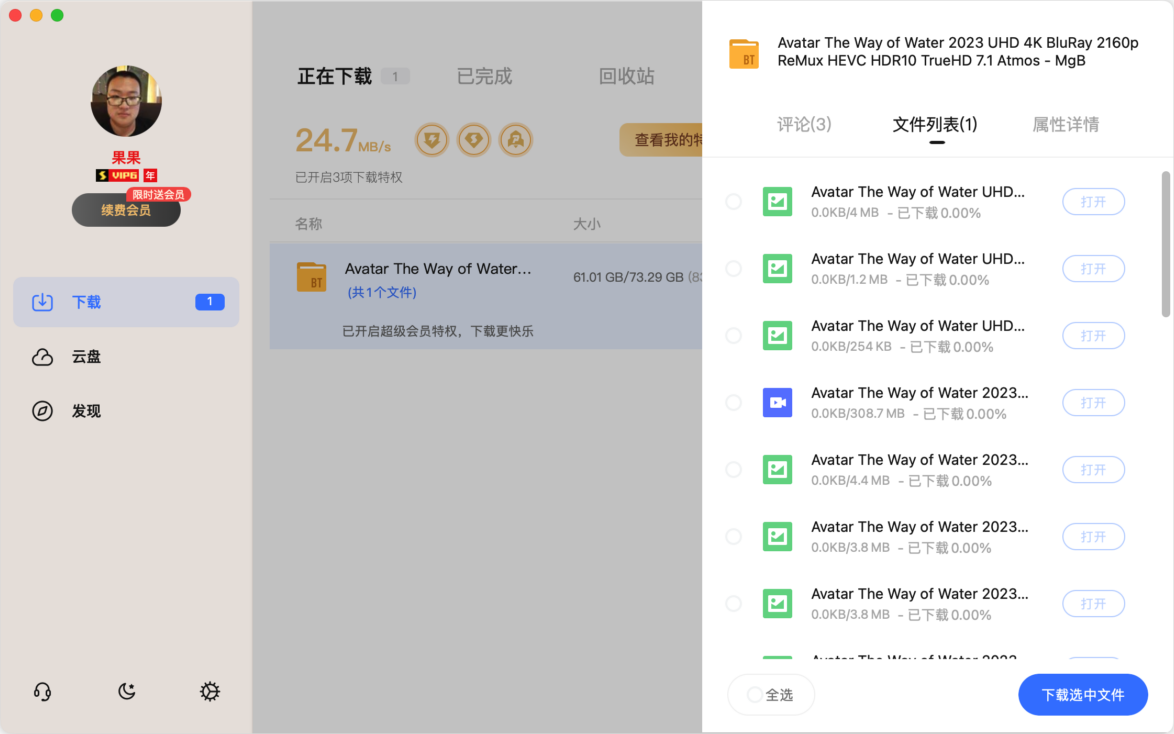Switch to the 回收站 tab
Screen dimensions: 1174x734
tap(627, 76)
